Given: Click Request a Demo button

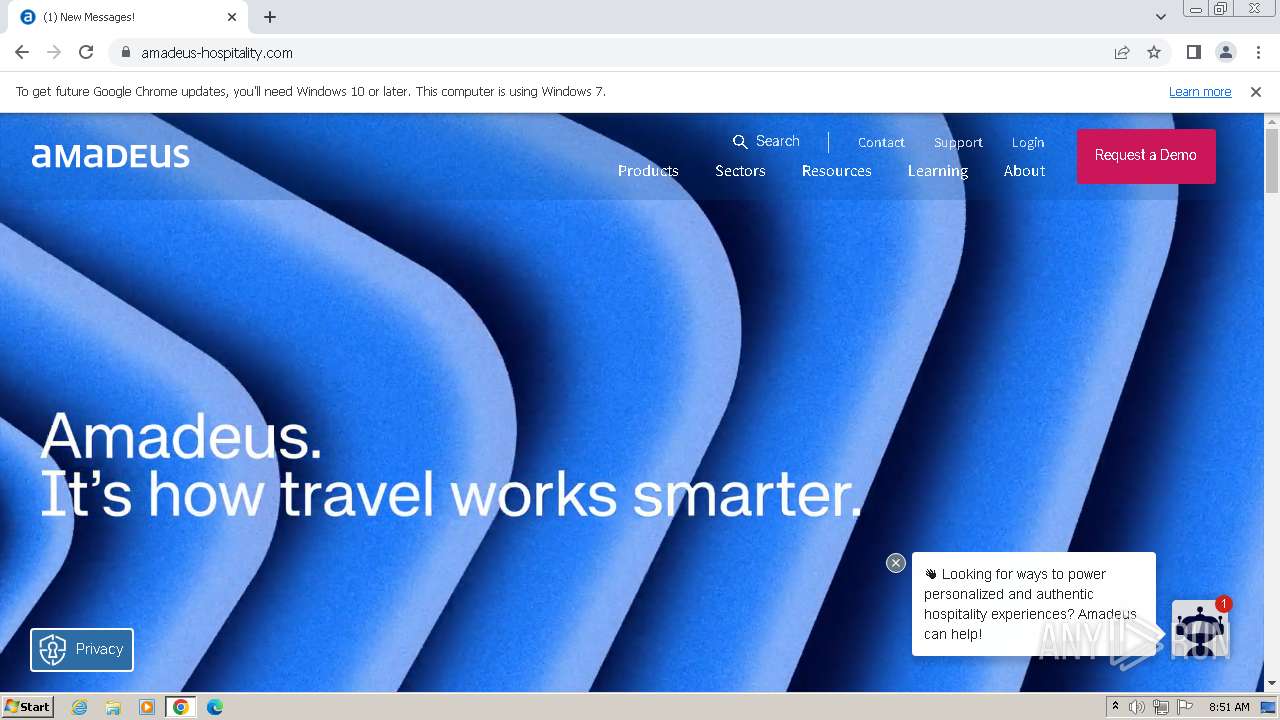Looking at the screenshot, I should [x=1146, y=155].
